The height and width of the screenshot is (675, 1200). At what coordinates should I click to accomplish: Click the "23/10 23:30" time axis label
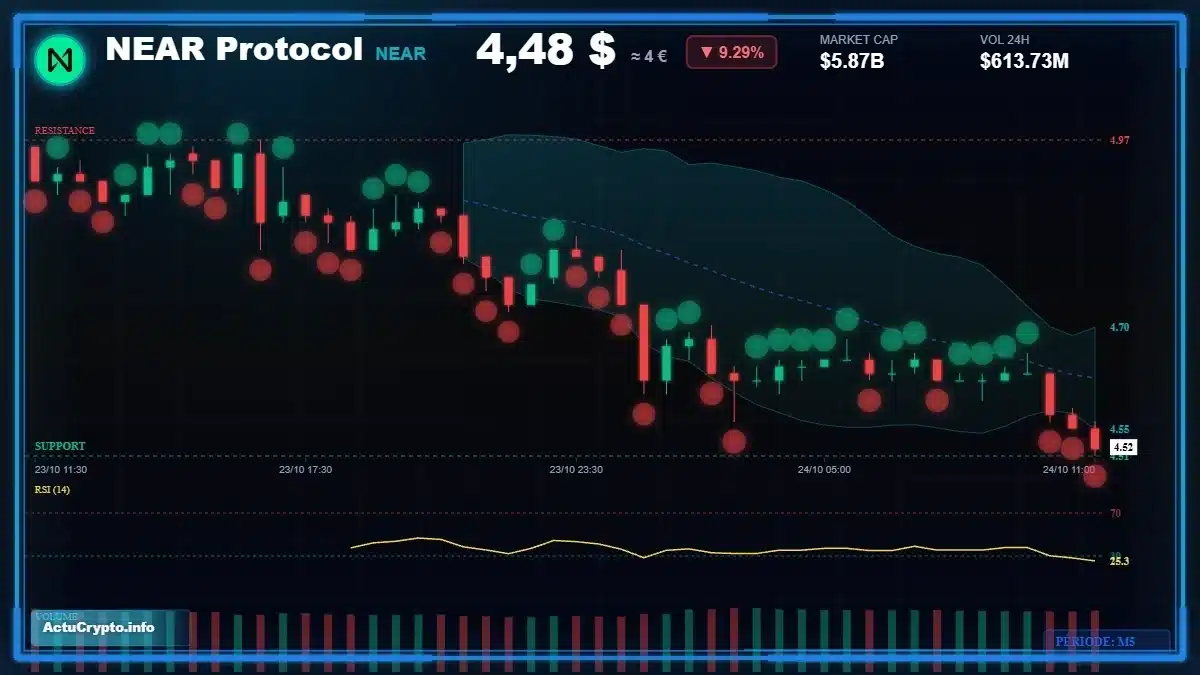point(576,469)
